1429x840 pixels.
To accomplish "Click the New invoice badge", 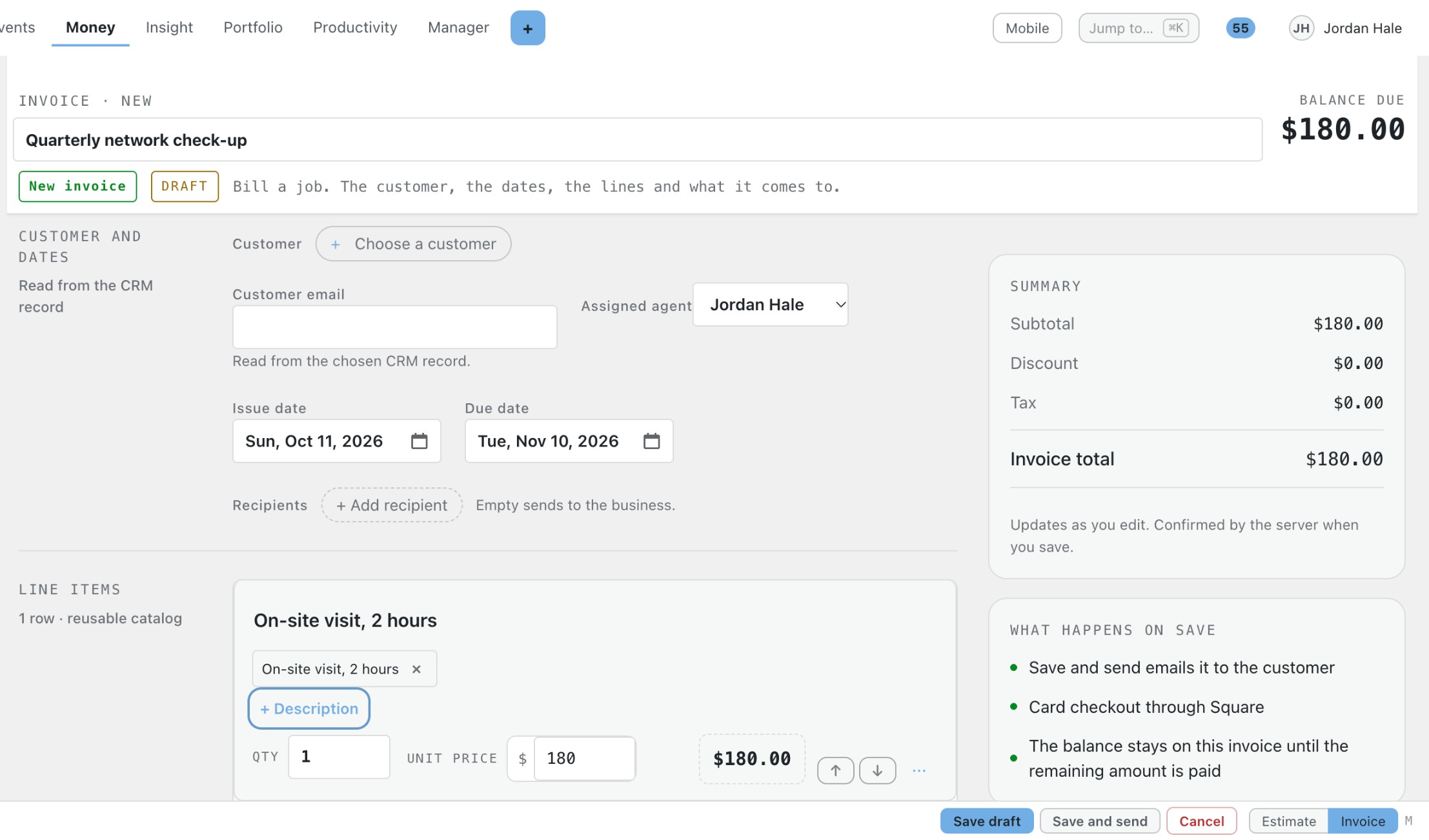I will click(77, 186).
